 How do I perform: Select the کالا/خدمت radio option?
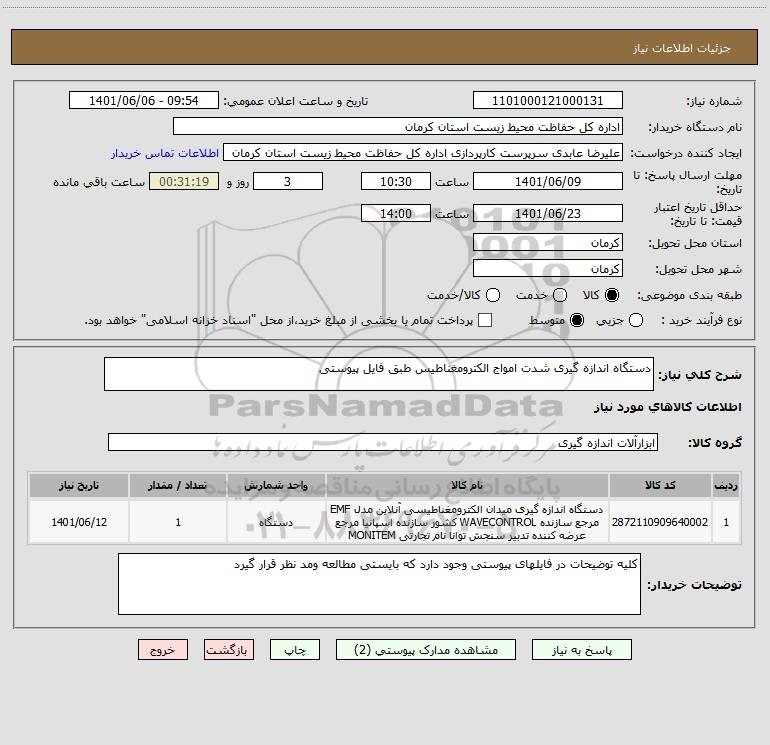493,295
